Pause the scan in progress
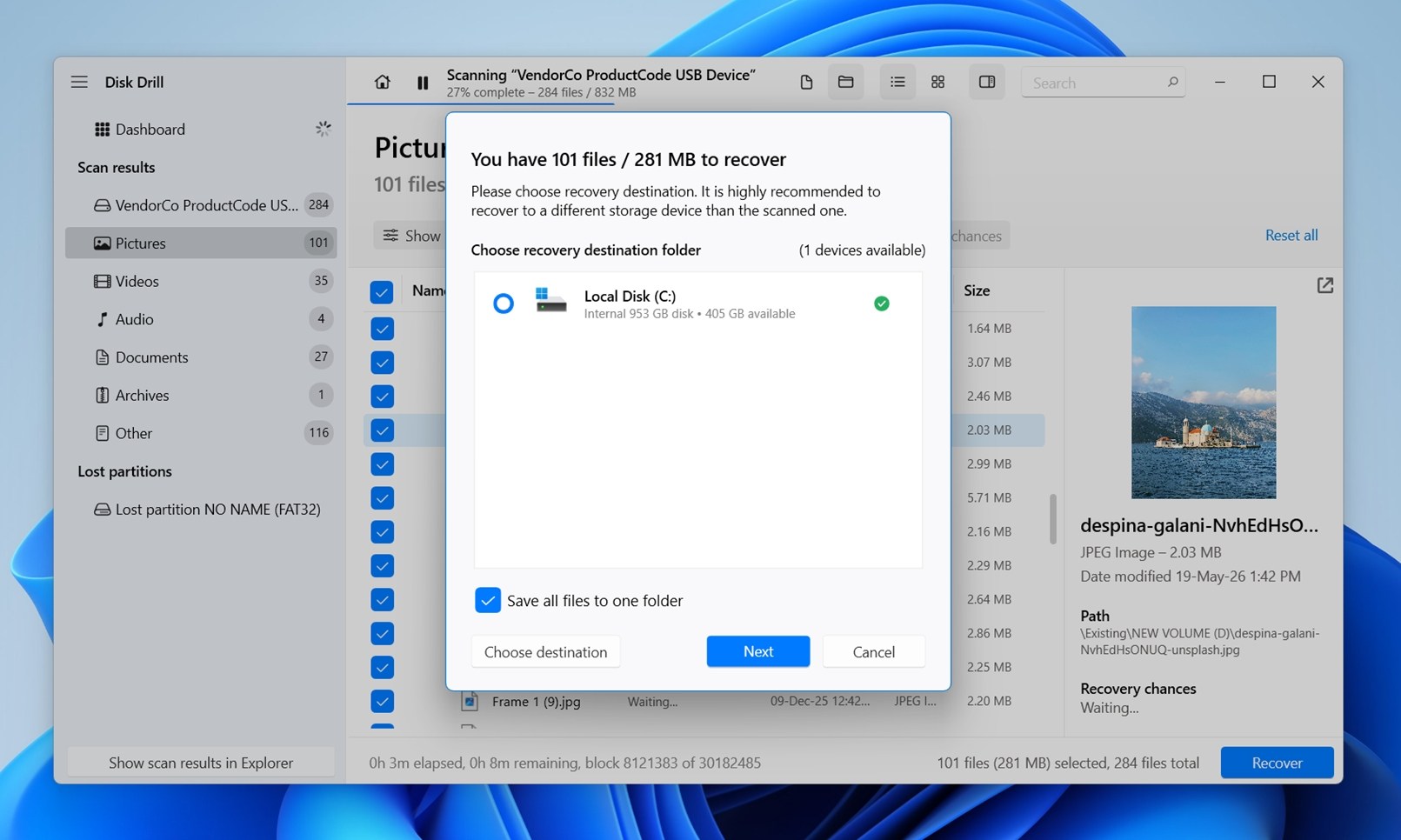This screenshot has height=840, width=1401. [423, 83]
